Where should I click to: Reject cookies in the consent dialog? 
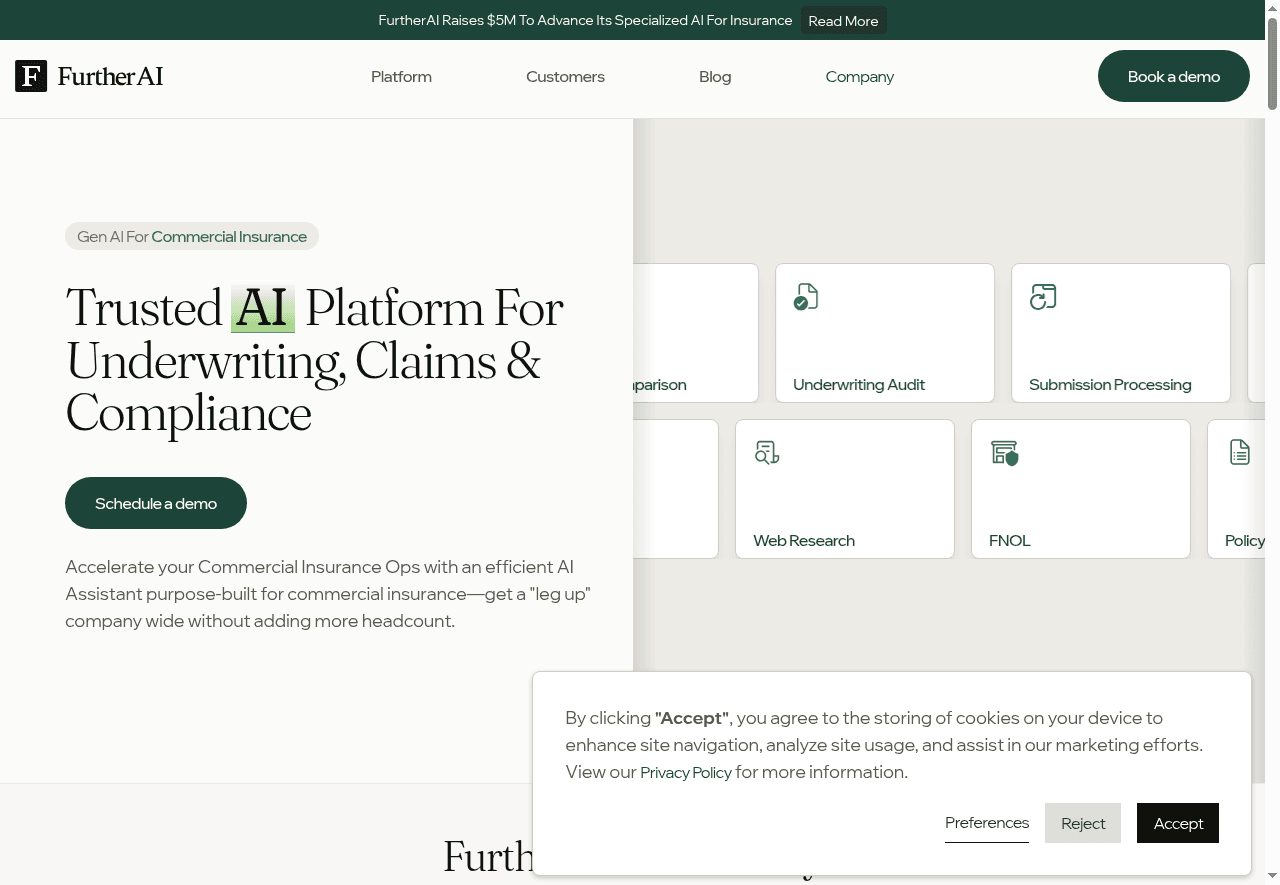tap(1082, 823)
